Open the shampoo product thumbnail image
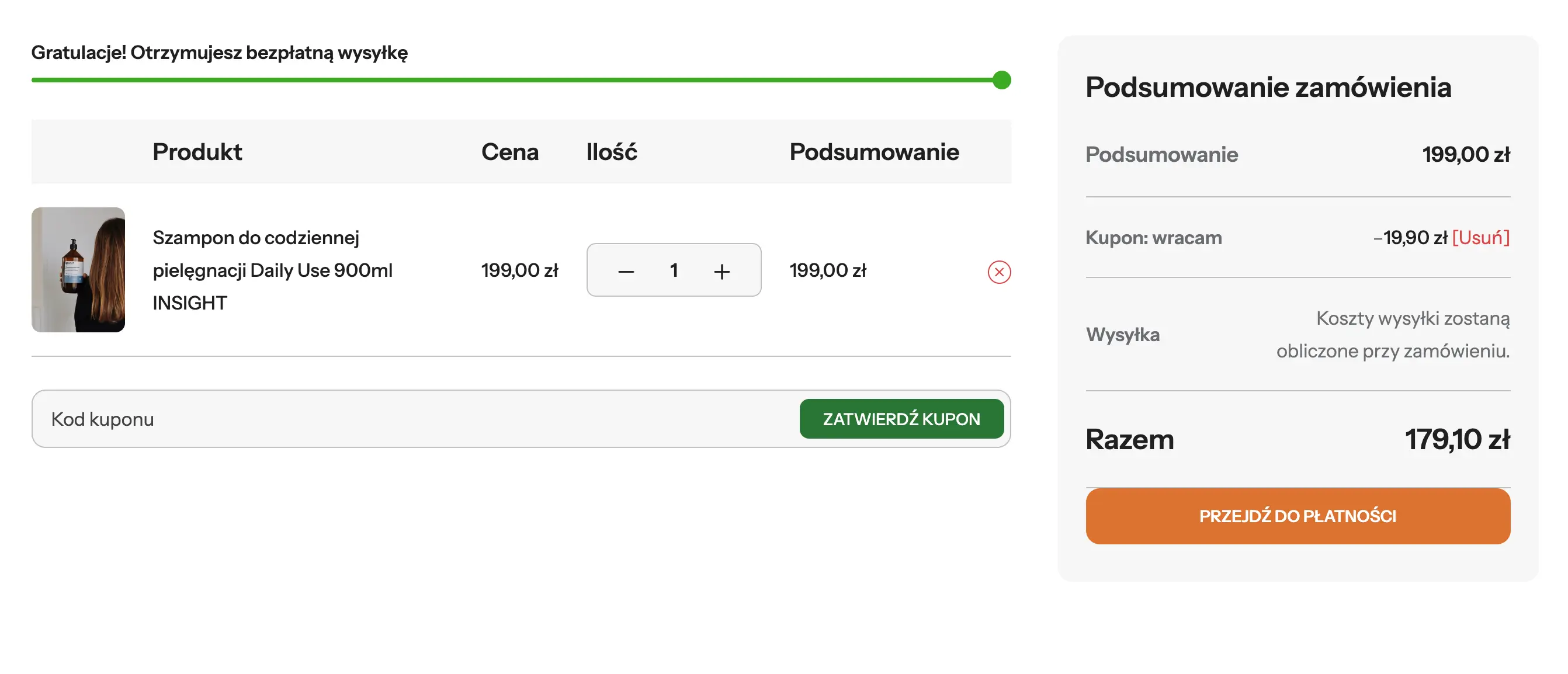This screenshot has width=1568, height=674. click(x=78, y=269)
